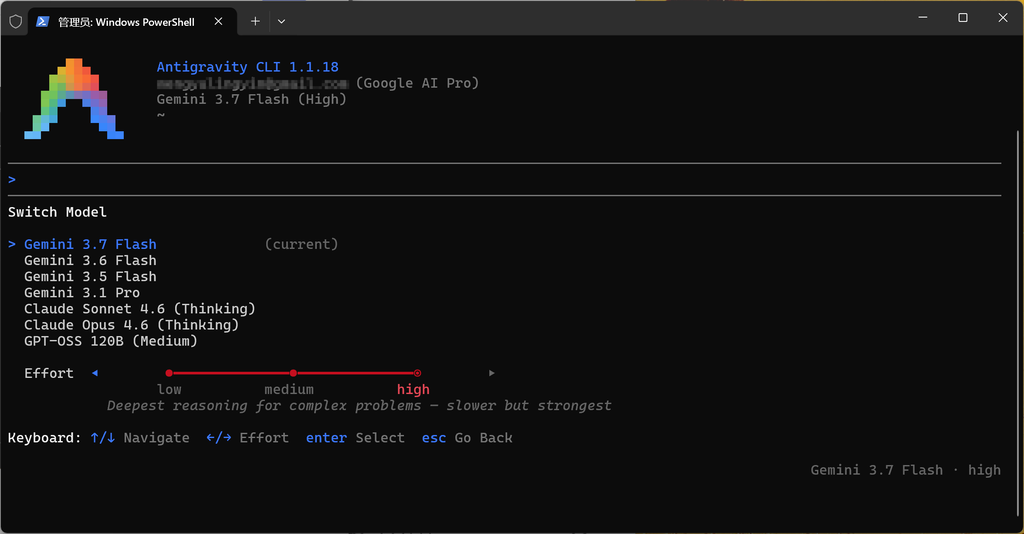Select the high effort slider endpoint
Image resolution: width=1024 pixels, height=534 pixels.
(x=417, y=373)
